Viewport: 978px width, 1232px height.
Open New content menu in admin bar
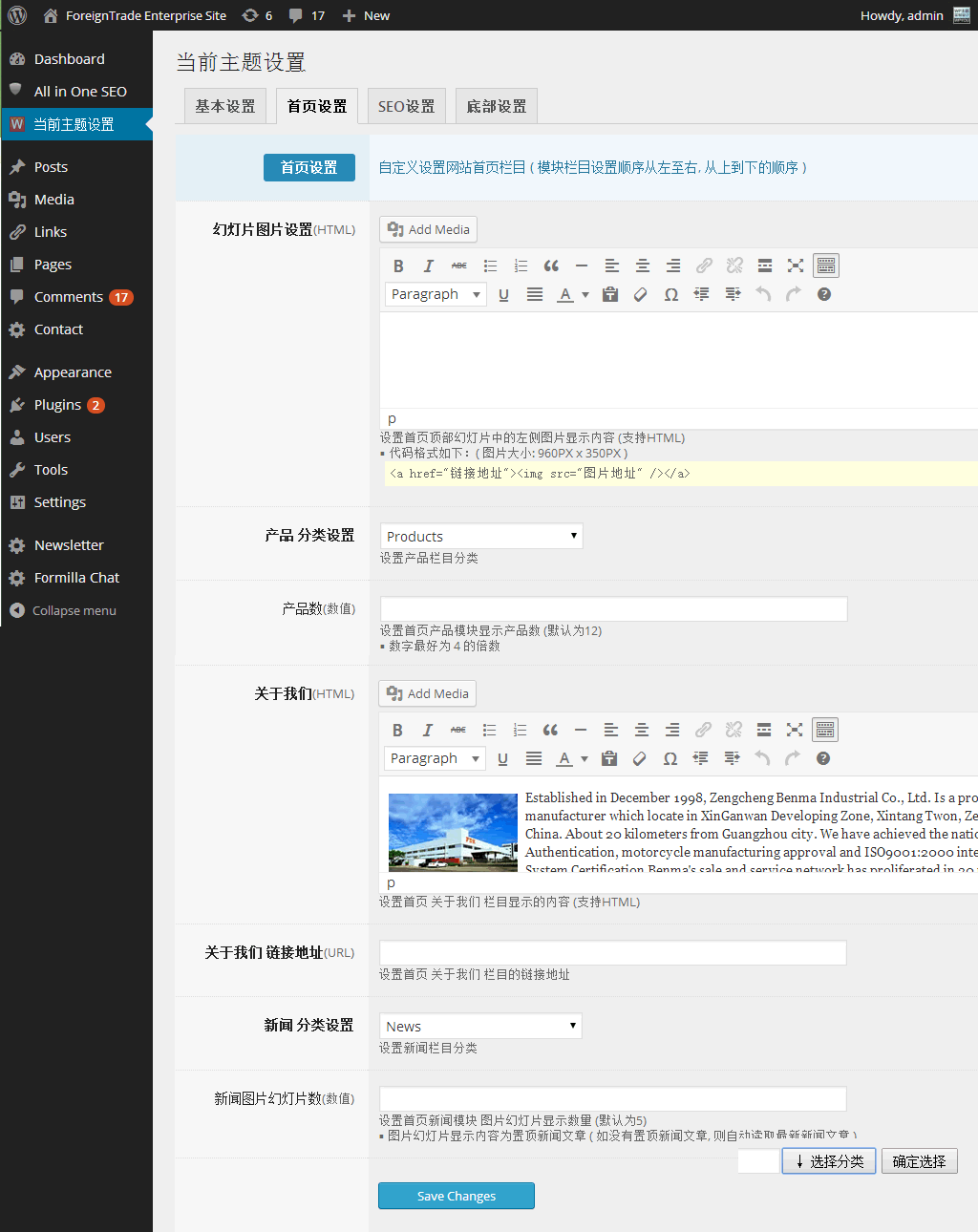[x=366, y=15]
